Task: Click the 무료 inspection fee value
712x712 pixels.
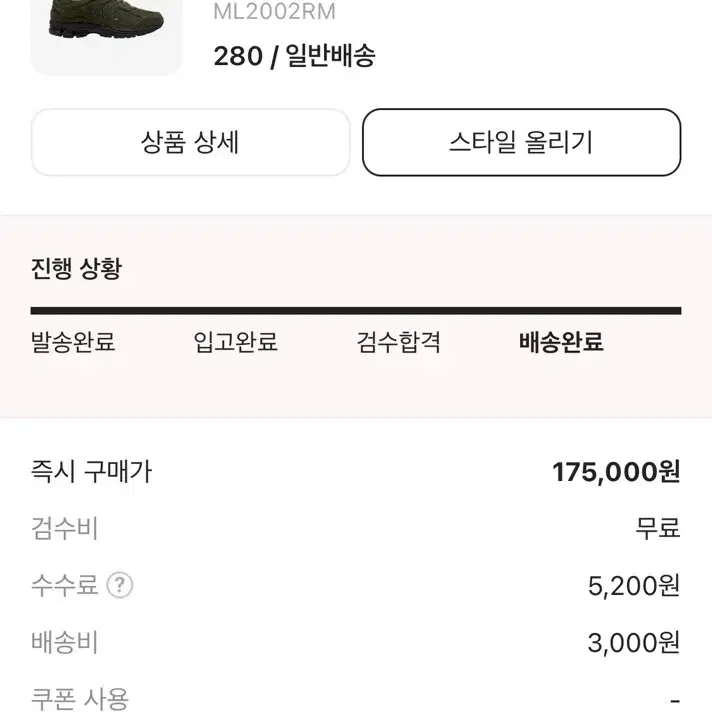Action: [x=658, y=528]
